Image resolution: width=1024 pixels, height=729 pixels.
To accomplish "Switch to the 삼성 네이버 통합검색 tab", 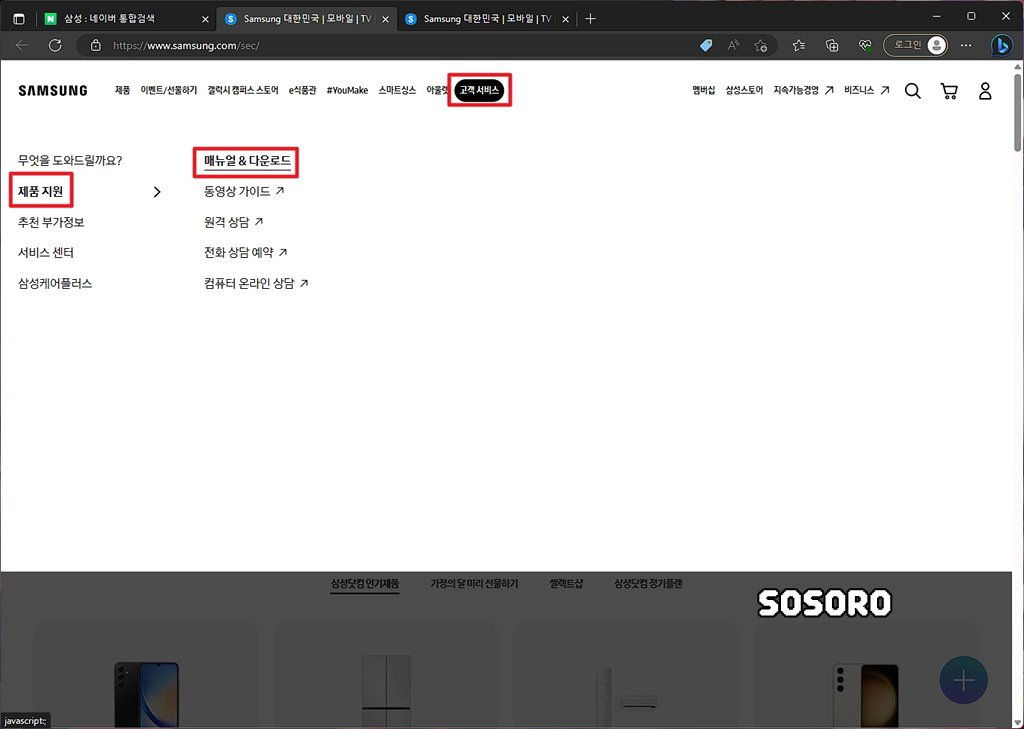I will tap(127, 19).
